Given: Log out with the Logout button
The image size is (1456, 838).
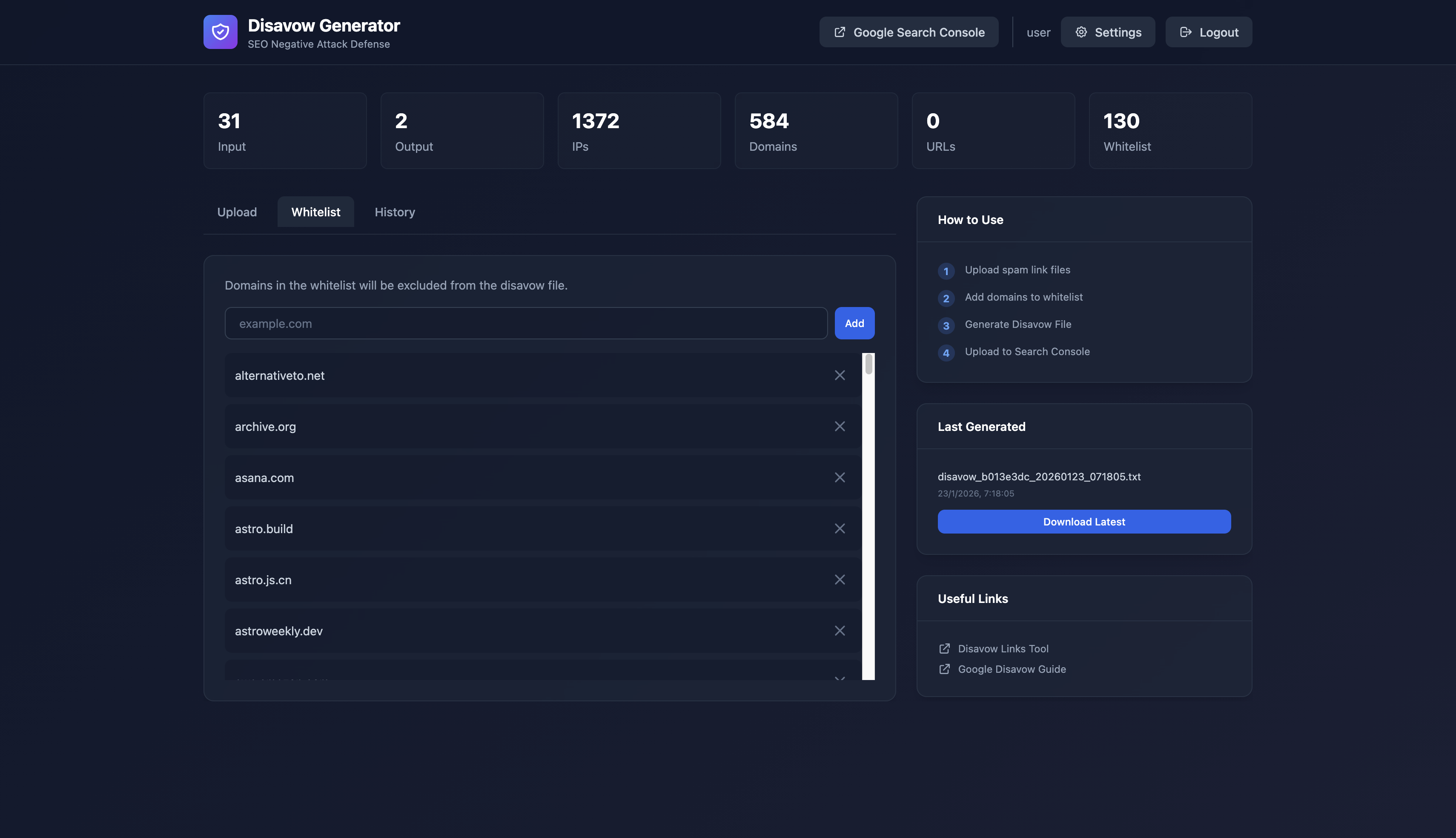Looking at the screenshot, I should [x=1208, y=32].
